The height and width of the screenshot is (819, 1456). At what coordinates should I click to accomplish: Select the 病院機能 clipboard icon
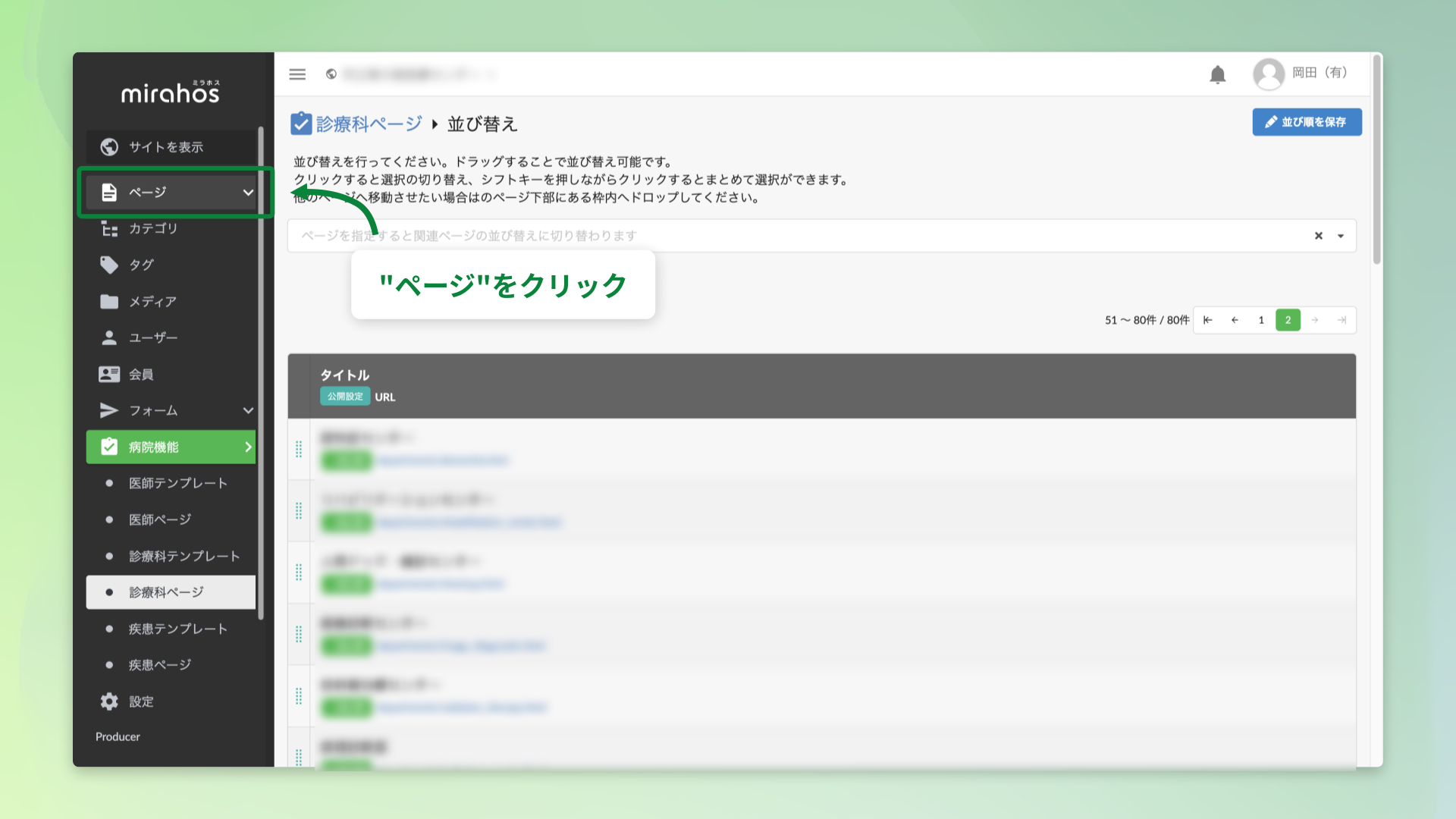[x=109, y=447]
